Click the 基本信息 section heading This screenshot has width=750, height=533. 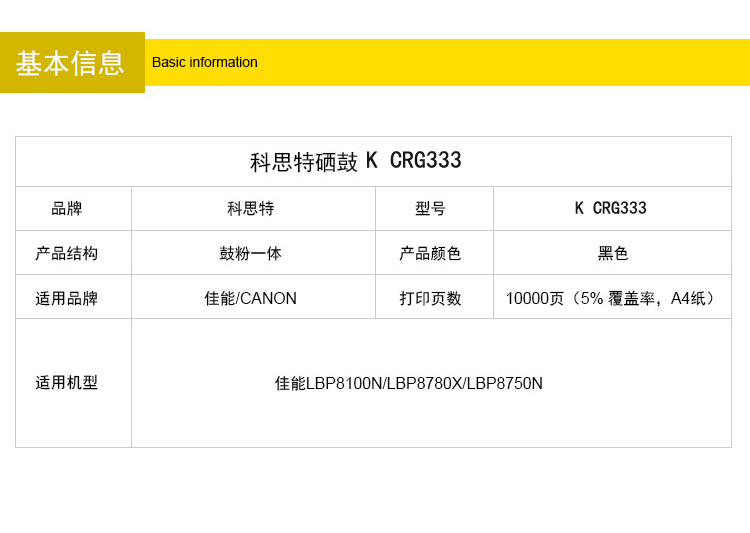[70, 62]
